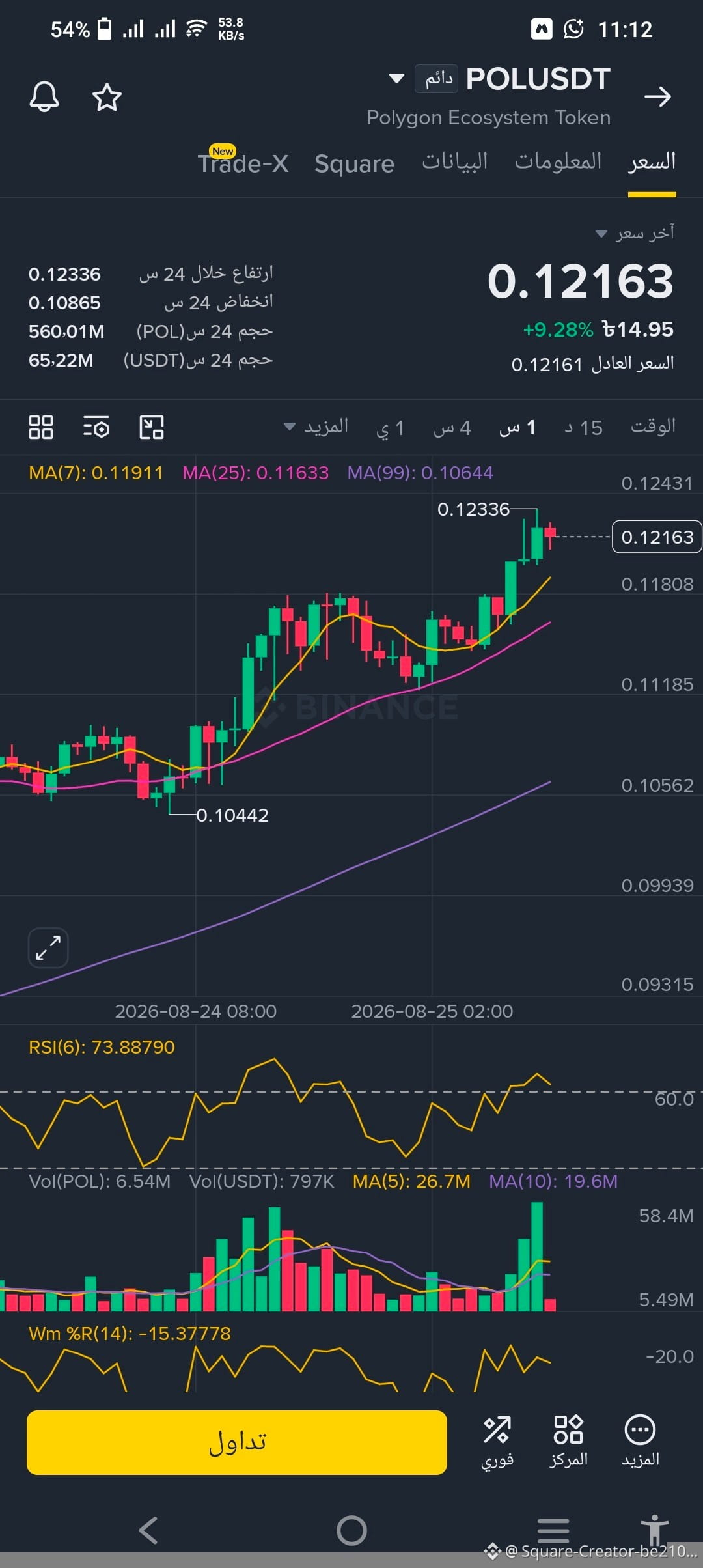Switch to the Square tab

click(354, 163)
